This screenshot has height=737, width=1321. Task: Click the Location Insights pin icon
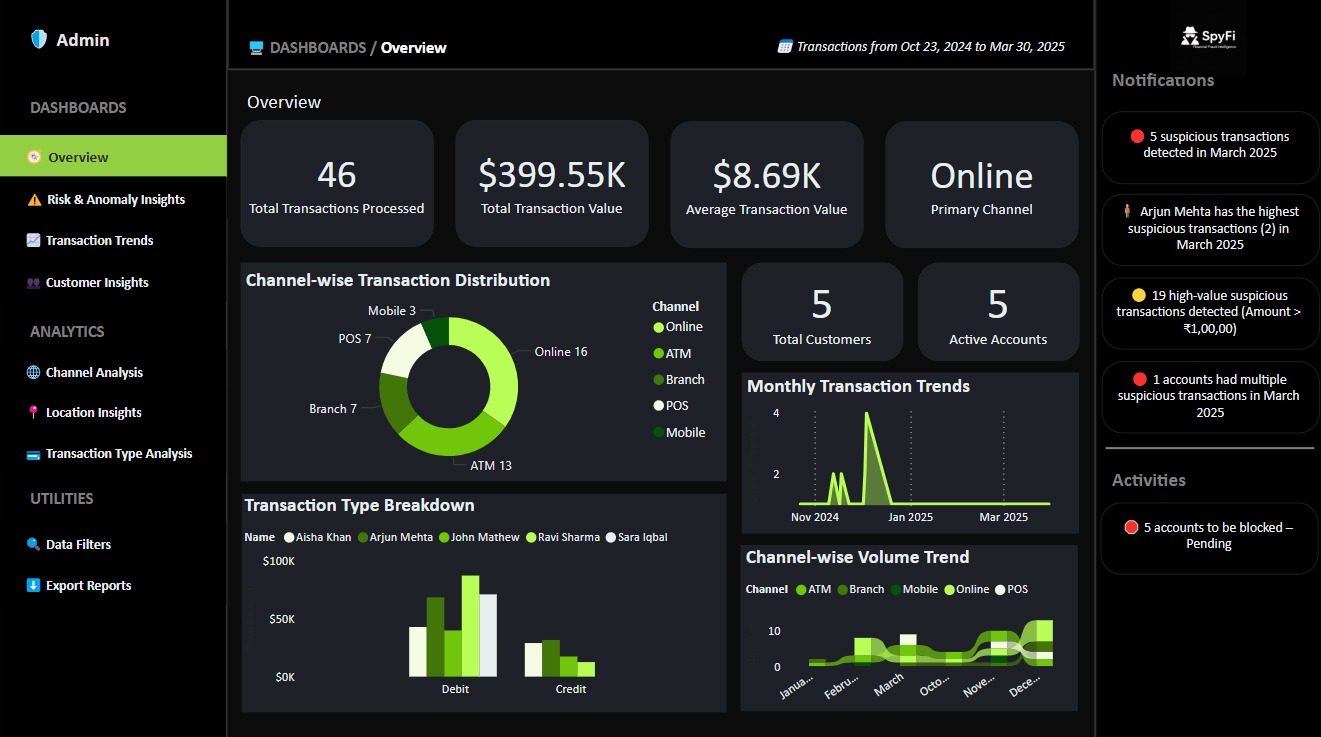tap(32, 412)
